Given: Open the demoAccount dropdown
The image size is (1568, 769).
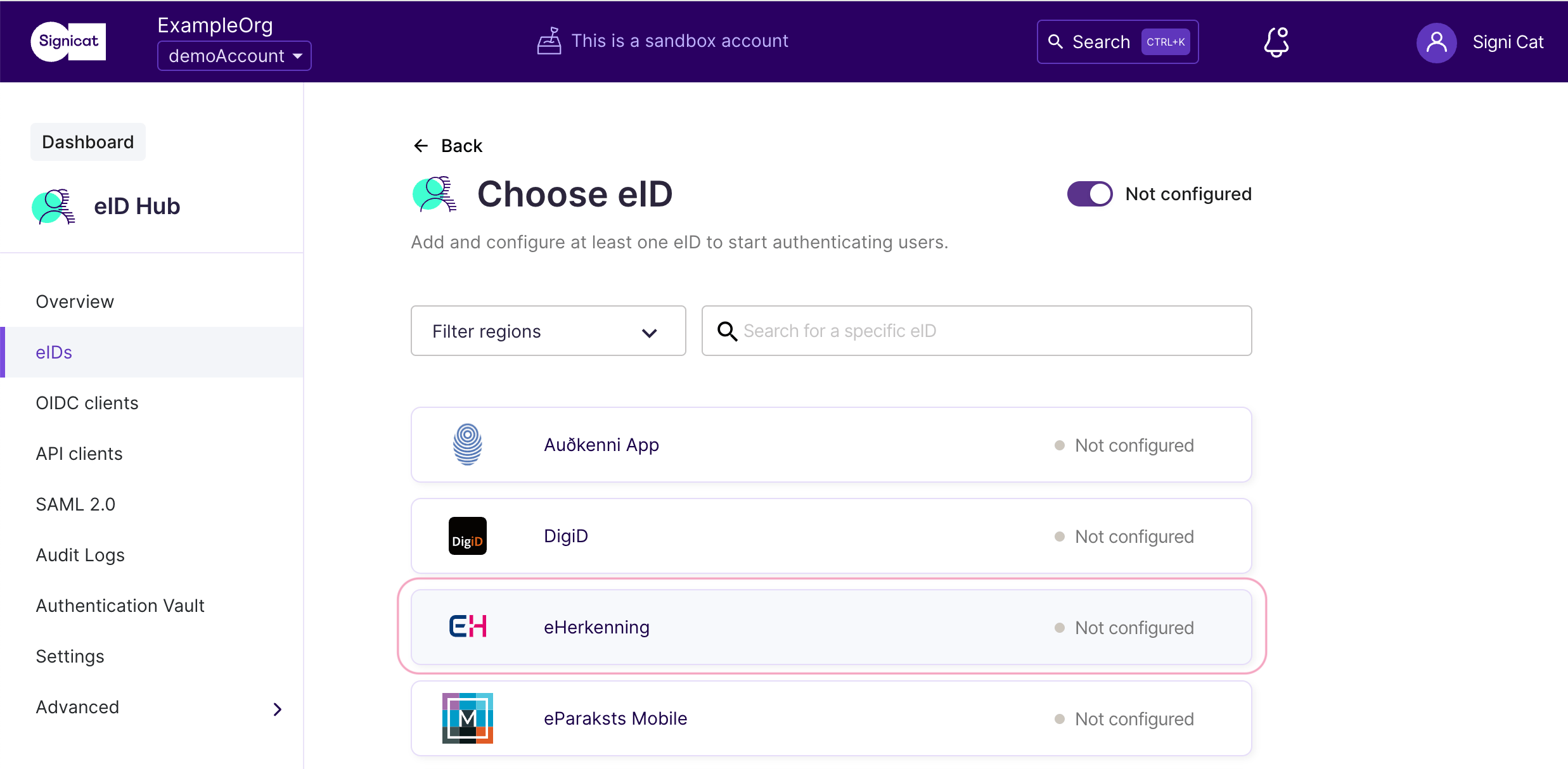Looking at the screenshot, I should (x=233, y=55).
